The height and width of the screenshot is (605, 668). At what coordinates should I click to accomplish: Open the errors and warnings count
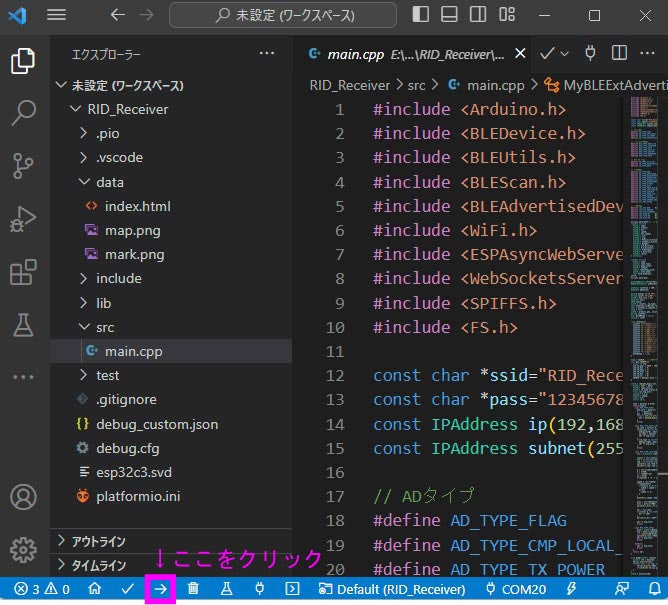coord(41,589)
